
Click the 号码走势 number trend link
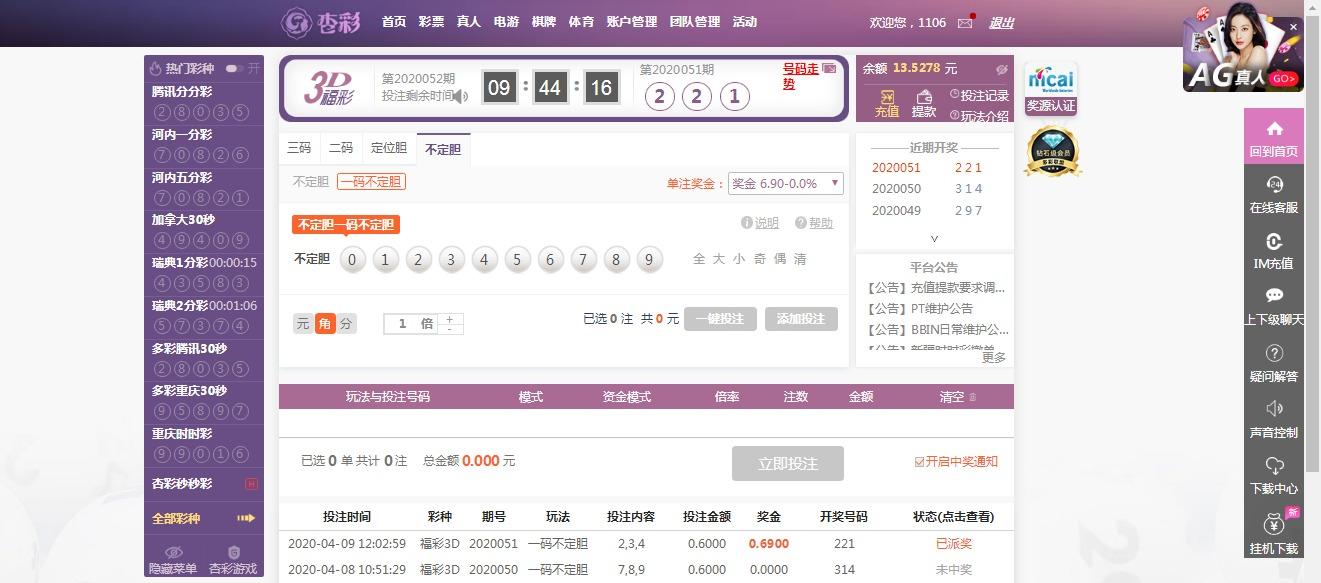[800, 76]
